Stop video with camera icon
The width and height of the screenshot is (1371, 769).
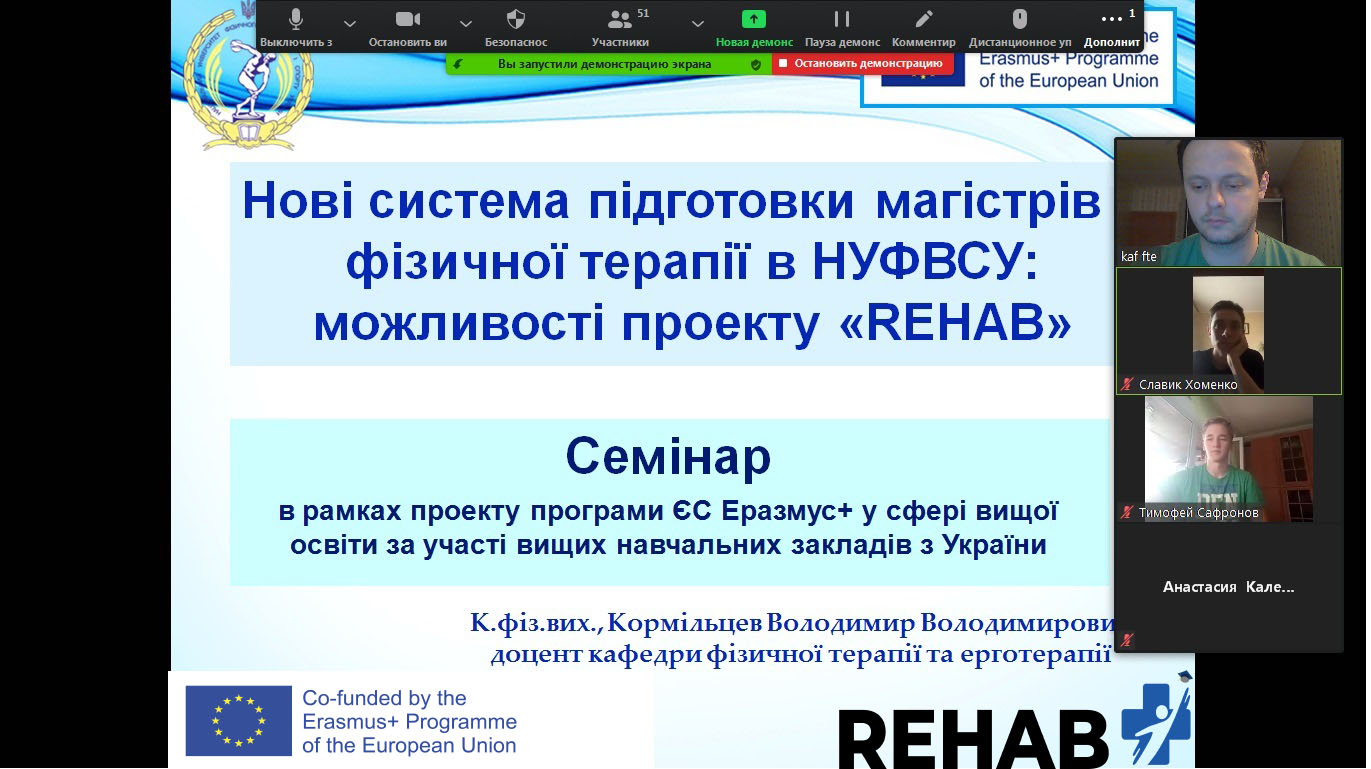pyautogui.click(x=407, y=27)
